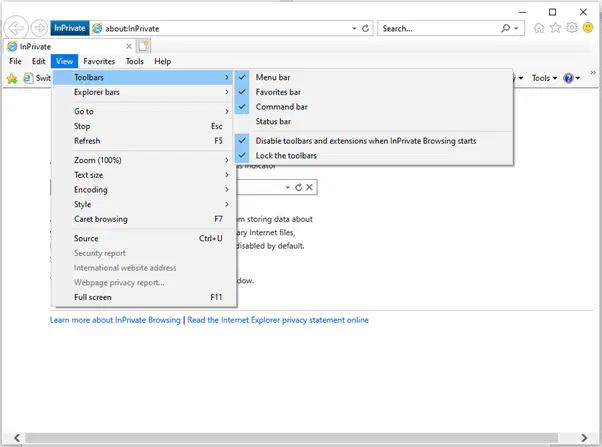Click the horizontal scrollbar right arrow
602x447 pixels.
(x=584, y=438)
